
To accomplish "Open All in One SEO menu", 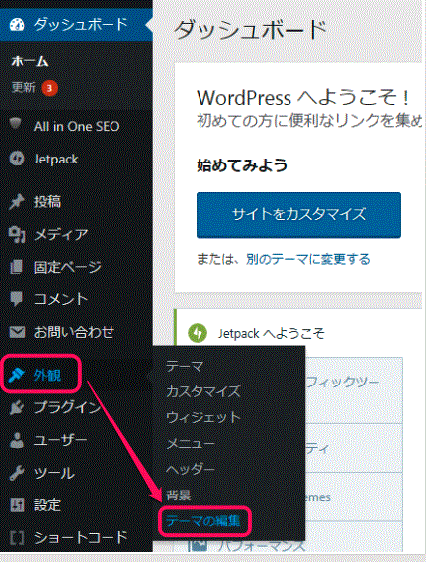I will [76, 126].
